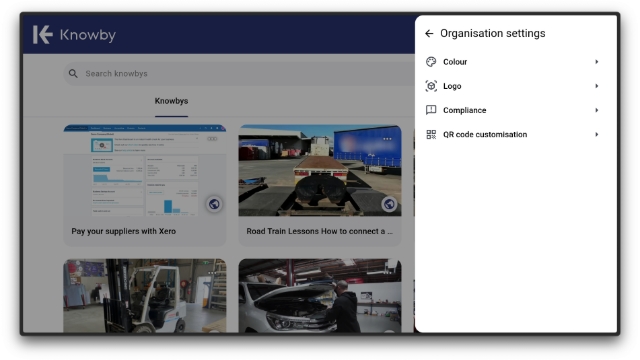Click 'Road Train Lessons How to connect' title

(x=319, y=231)
